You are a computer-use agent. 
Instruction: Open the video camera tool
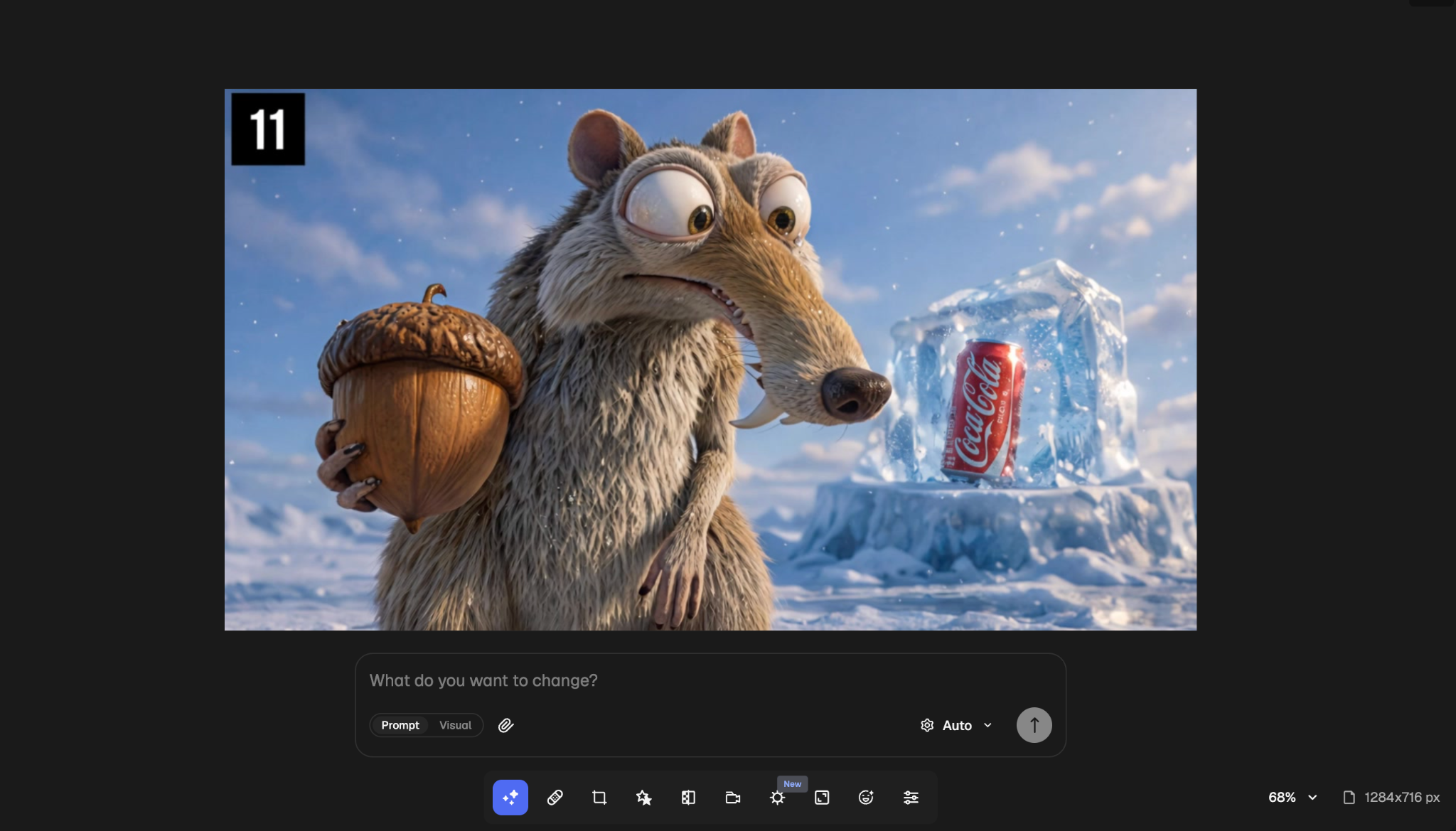732,797
